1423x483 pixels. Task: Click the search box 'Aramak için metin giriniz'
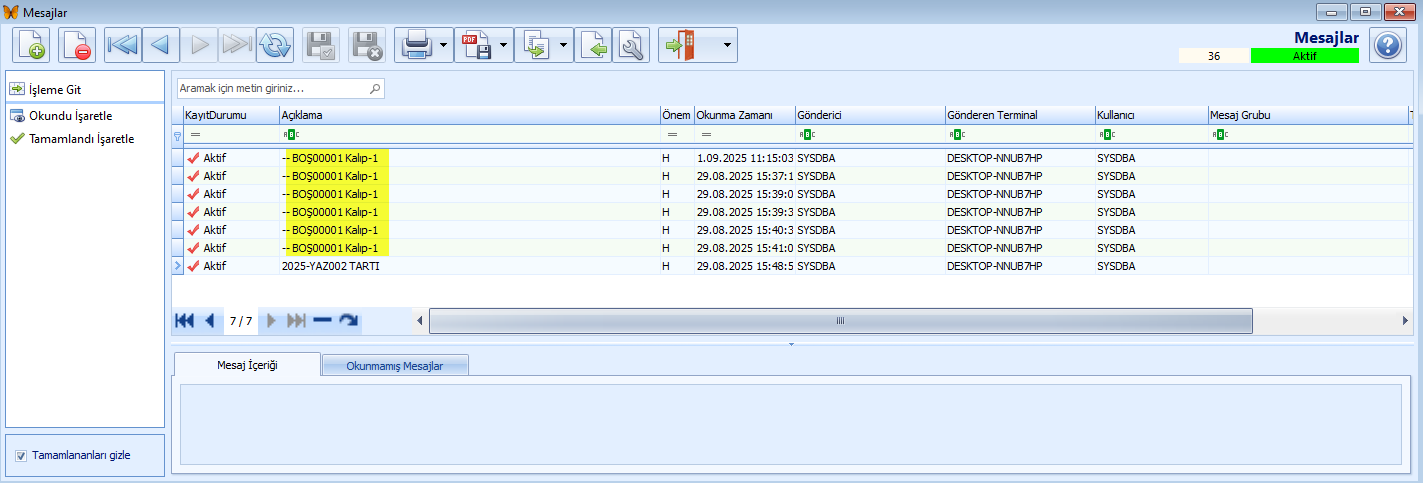pos(273,89)
